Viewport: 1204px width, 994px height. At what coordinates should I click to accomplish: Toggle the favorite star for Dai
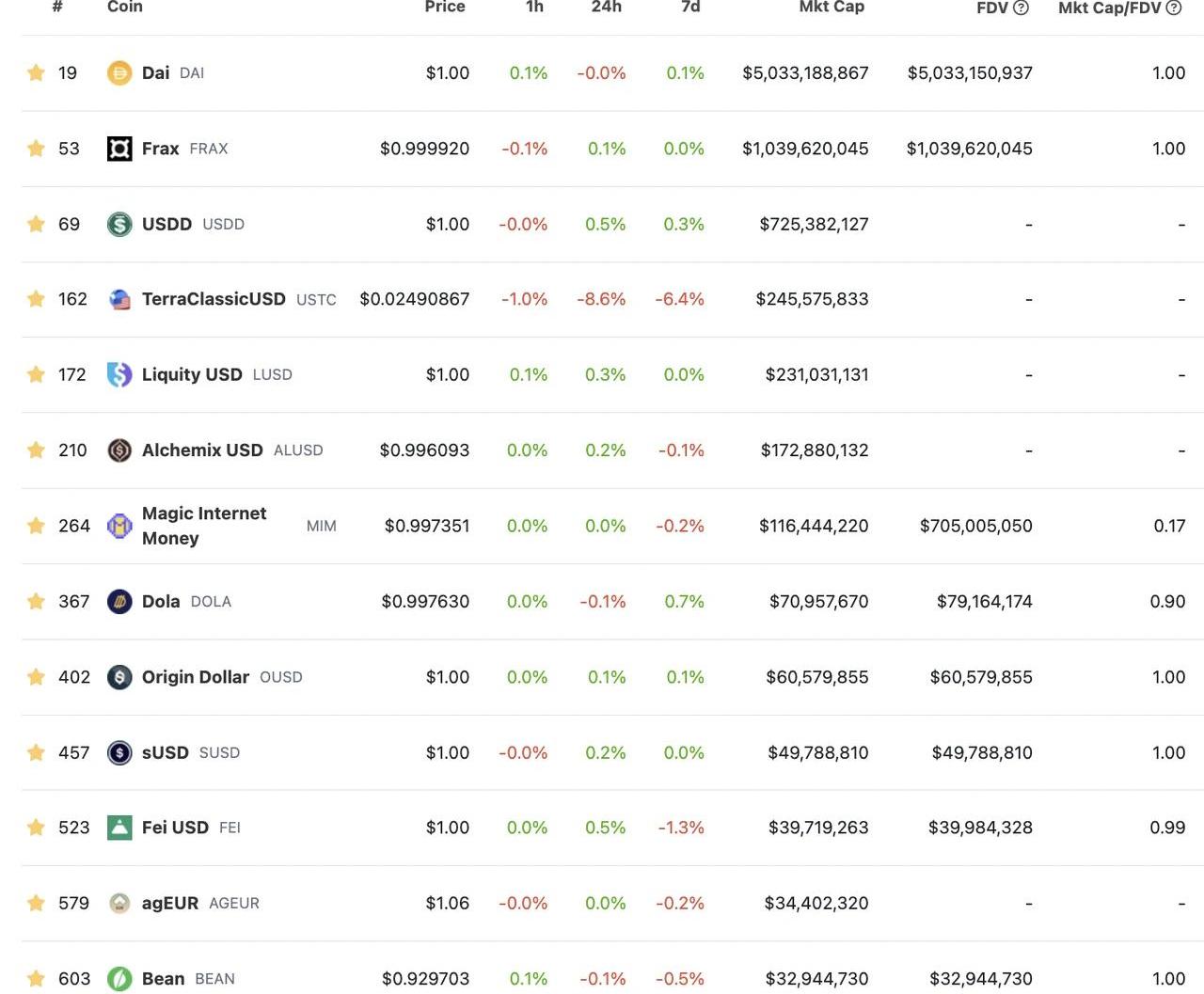[x=36, y=73]
